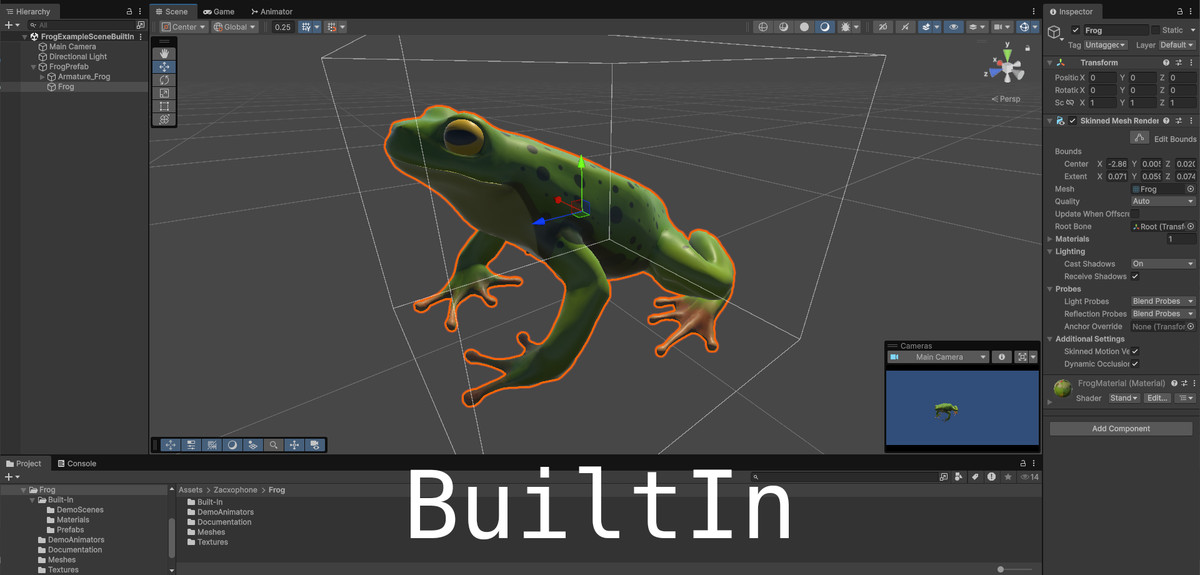Collapse the Materials section in Inspector
The height and width of the screenshot is (575, 1200).
[x=1050, y=239]
